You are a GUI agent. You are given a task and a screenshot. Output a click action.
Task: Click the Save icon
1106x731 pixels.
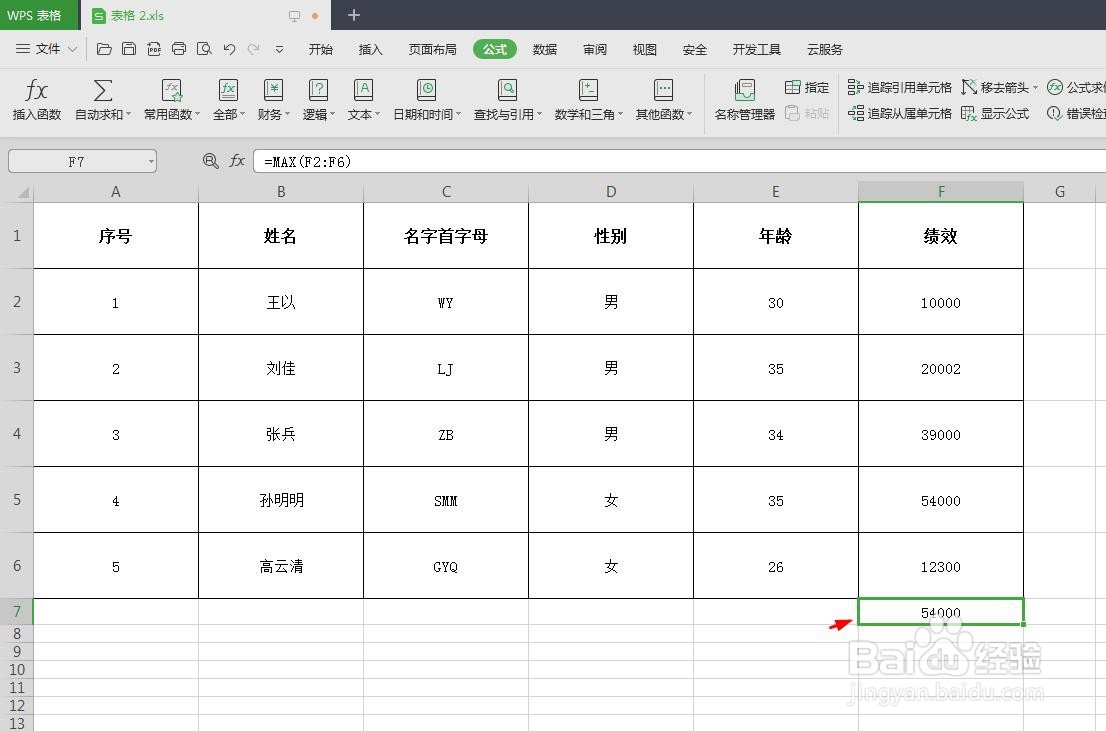click(x=129, y=48)
